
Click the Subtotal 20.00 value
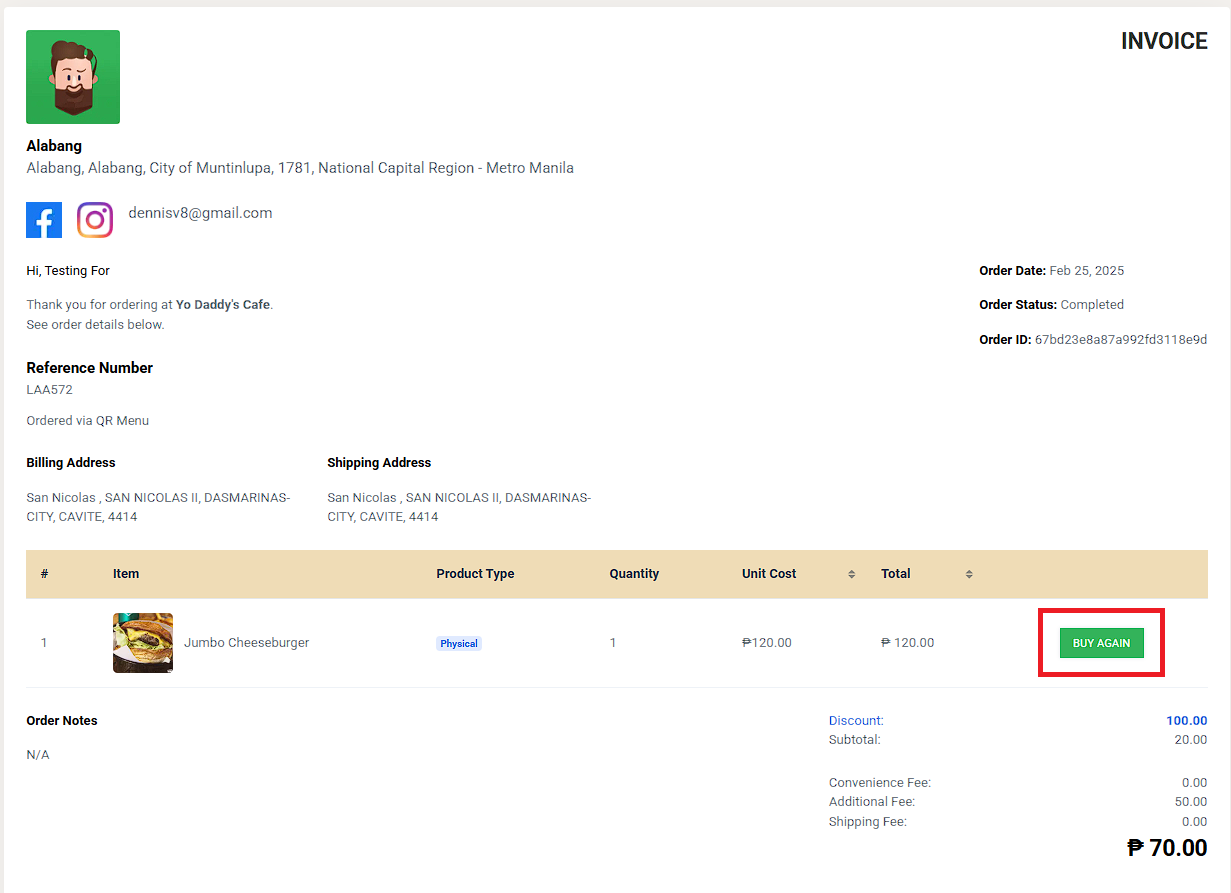[1191, 740]
